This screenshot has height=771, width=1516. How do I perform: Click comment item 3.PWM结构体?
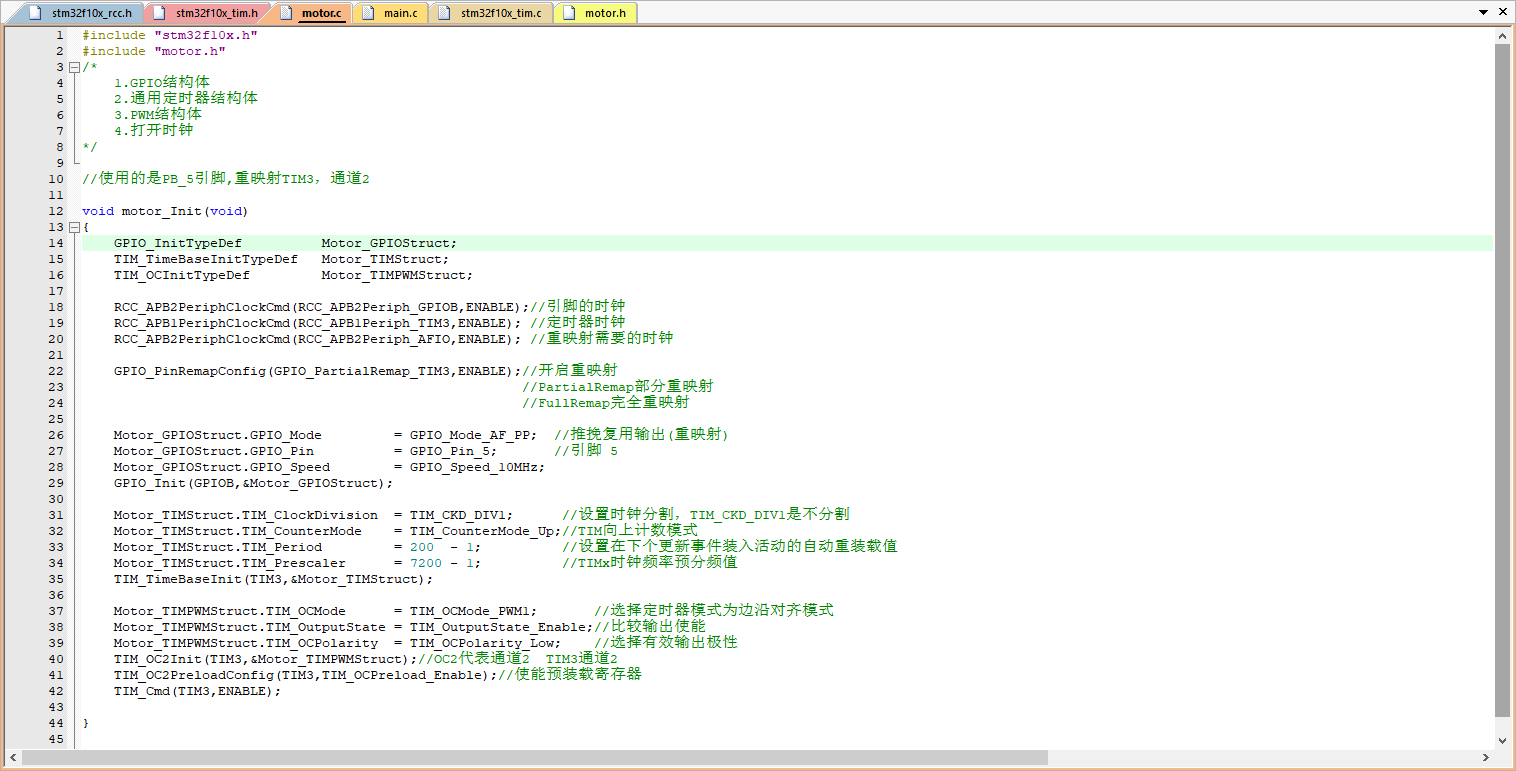[157, 115]
